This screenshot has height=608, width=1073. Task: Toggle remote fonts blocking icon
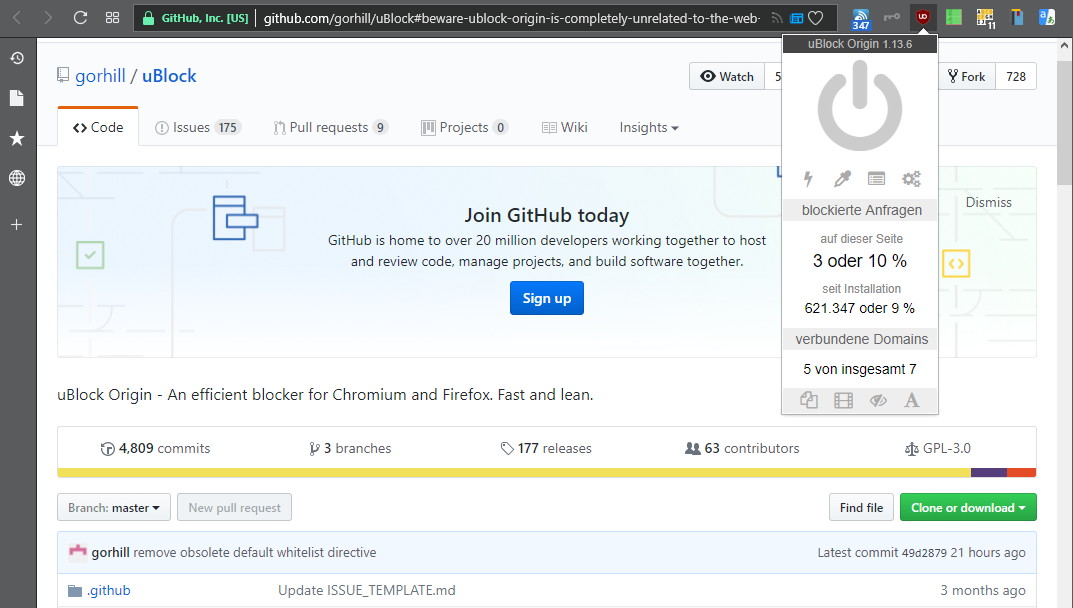(x=912, y=400)
